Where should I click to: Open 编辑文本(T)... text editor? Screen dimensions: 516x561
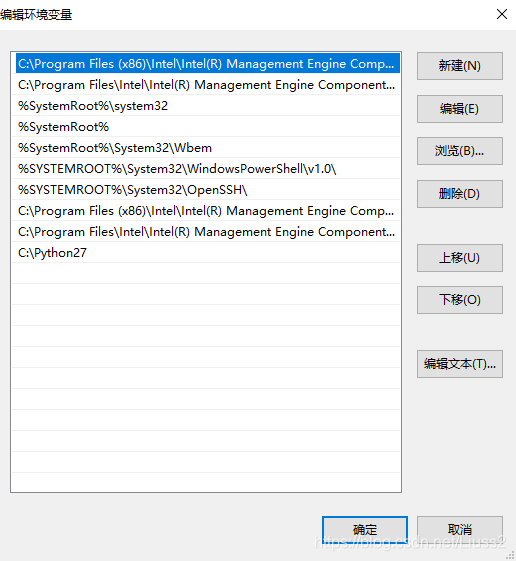[459, 364]
